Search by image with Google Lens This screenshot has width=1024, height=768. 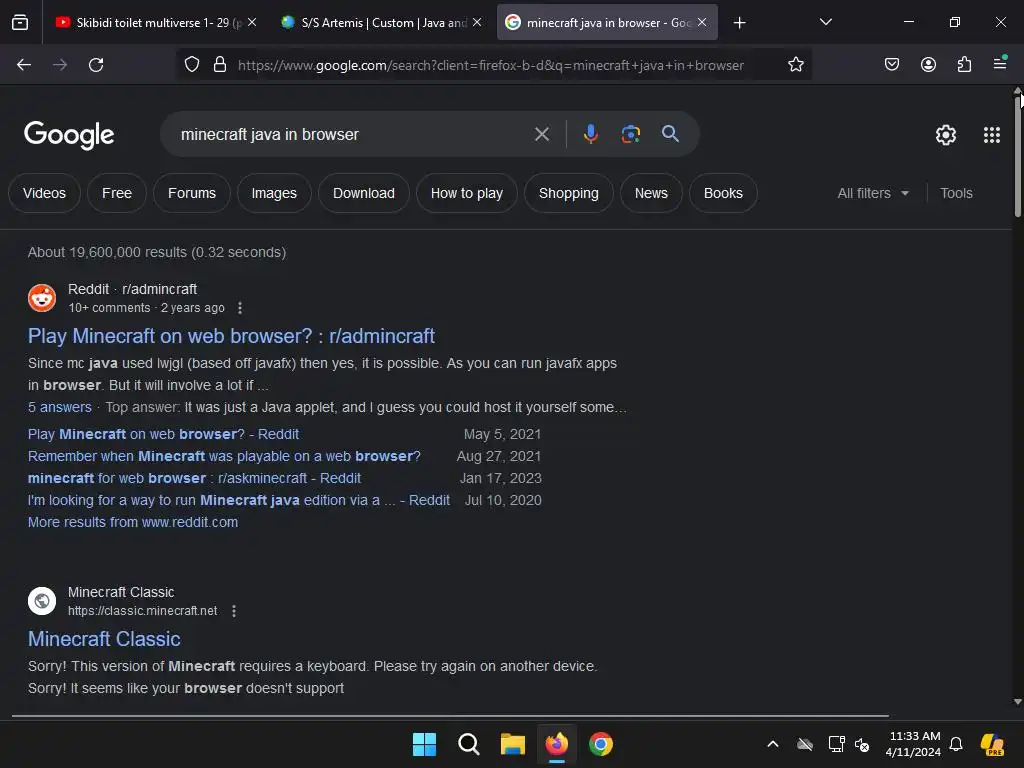[630, 134]
